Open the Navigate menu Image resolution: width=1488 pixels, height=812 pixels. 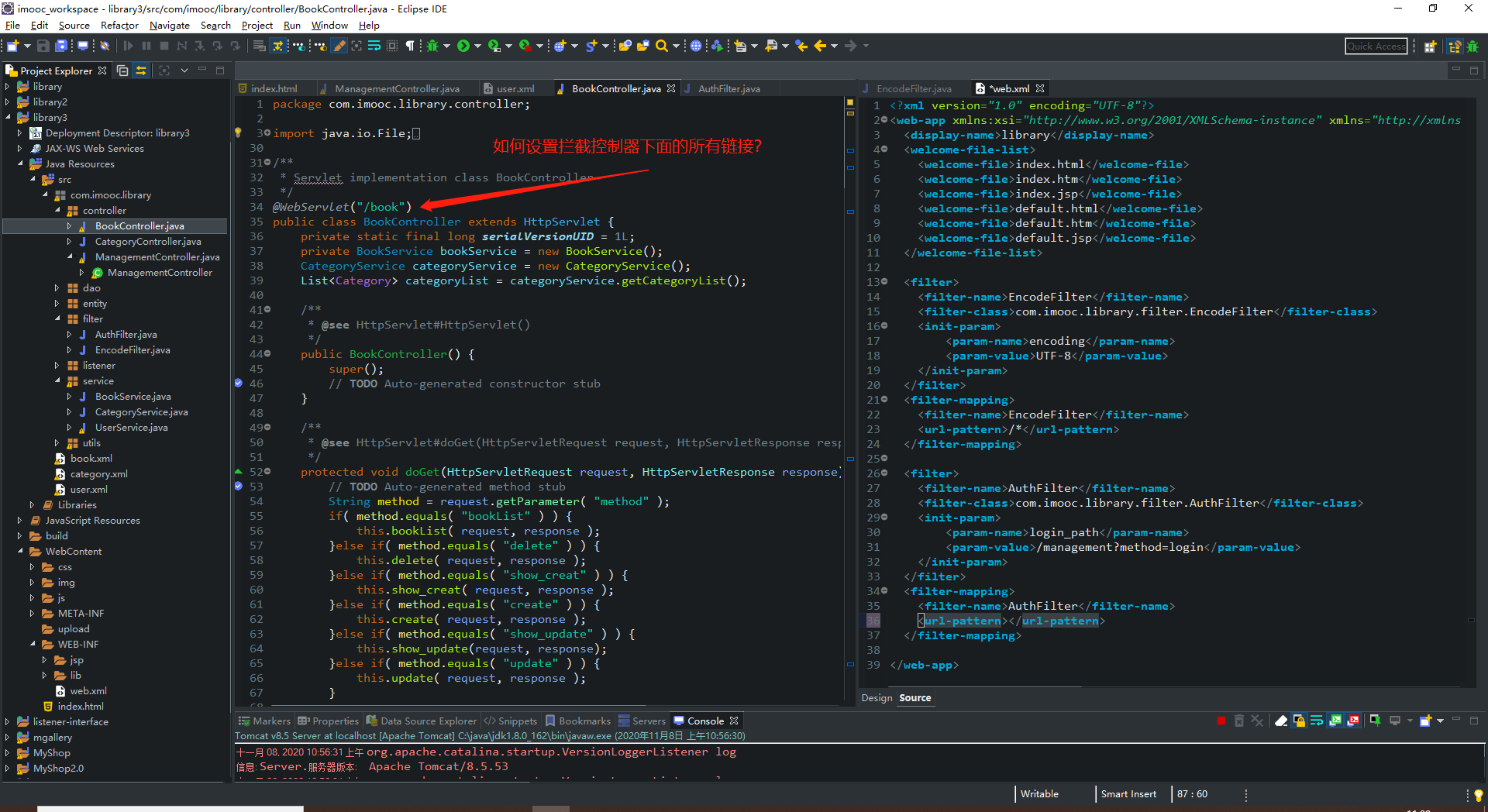click(x=170, y=25)
